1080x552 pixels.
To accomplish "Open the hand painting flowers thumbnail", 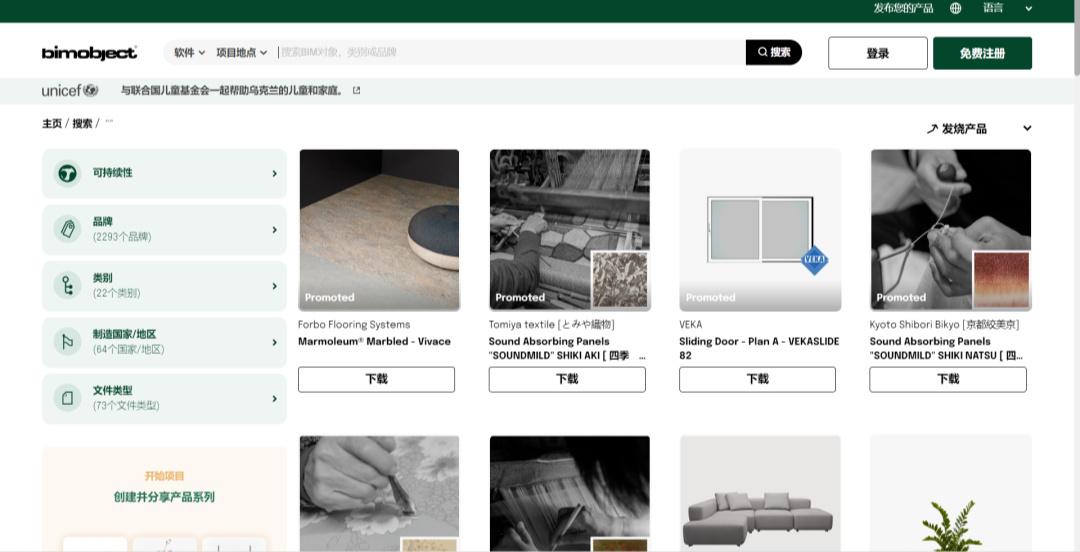I will click(x=380, y=493).
